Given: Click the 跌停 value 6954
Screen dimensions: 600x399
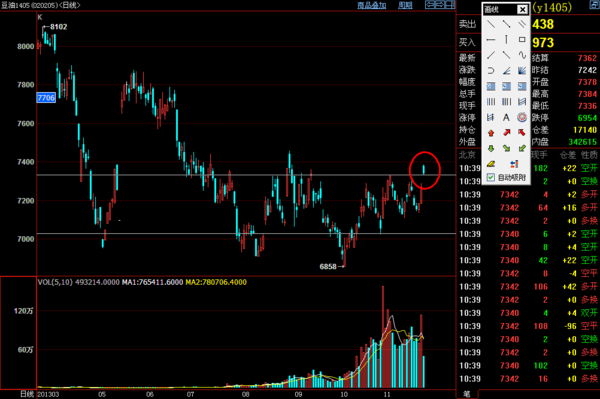Looking at the screenshot, I should (587, 118).
